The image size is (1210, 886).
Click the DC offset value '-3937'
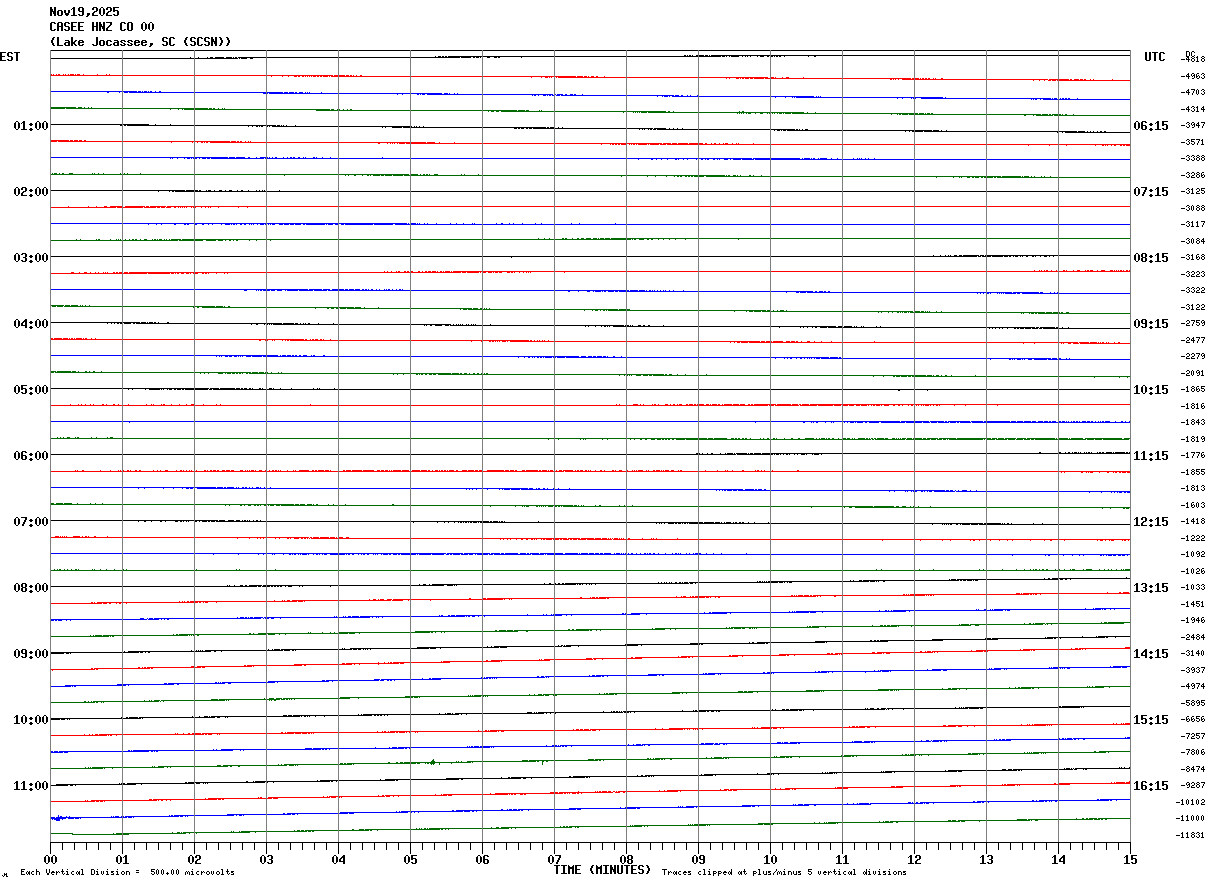[x=1193, y=670]
